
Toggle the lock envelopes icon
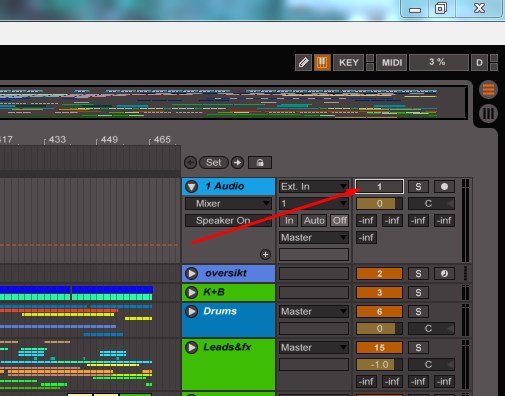tap(260, 163)
